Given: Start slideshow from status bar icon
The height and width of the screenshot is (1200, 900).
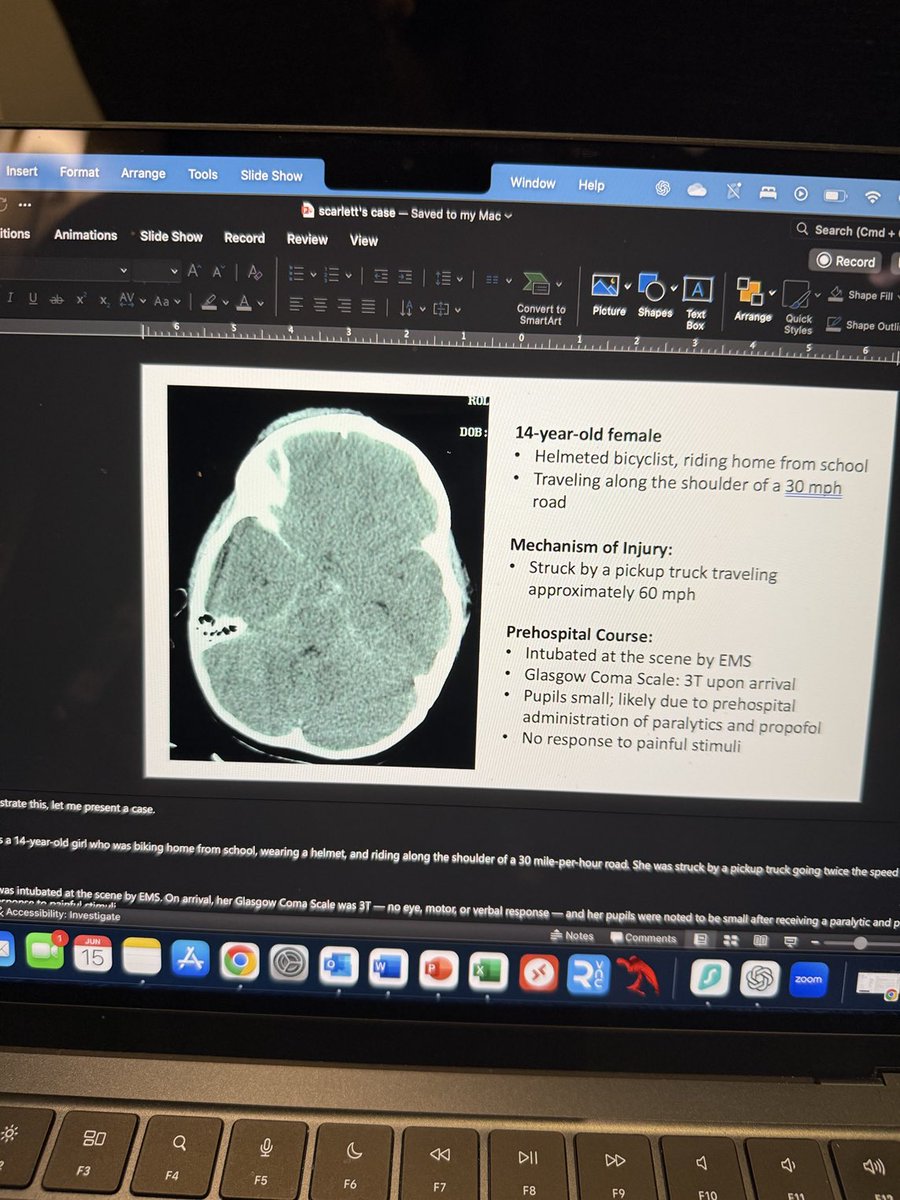Looking at the screenshot, I should [790, 941].
